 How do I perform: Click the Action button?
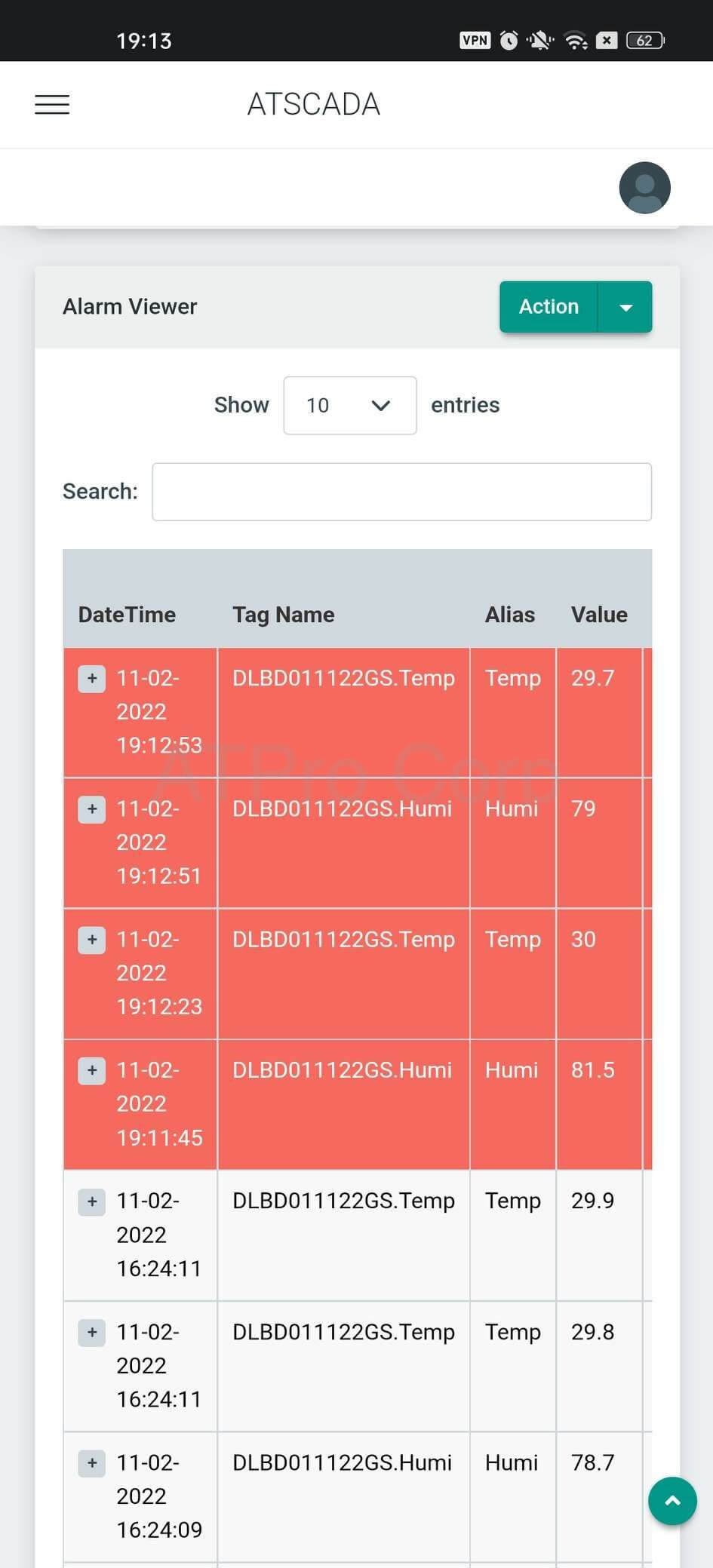tap(549, 307)
